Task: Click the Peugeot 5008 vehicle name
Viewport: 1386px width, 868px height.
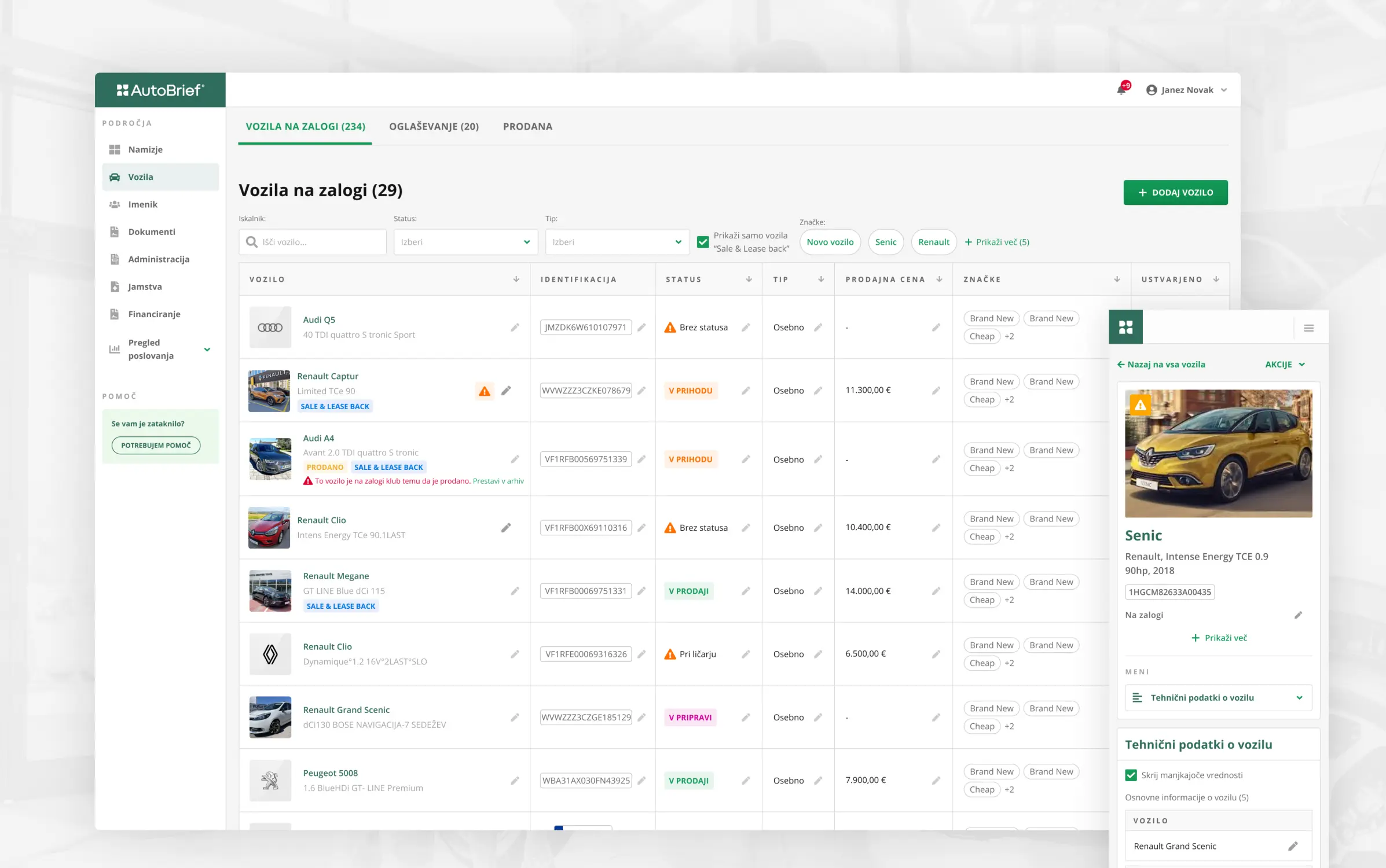Action: click(331, 773)
